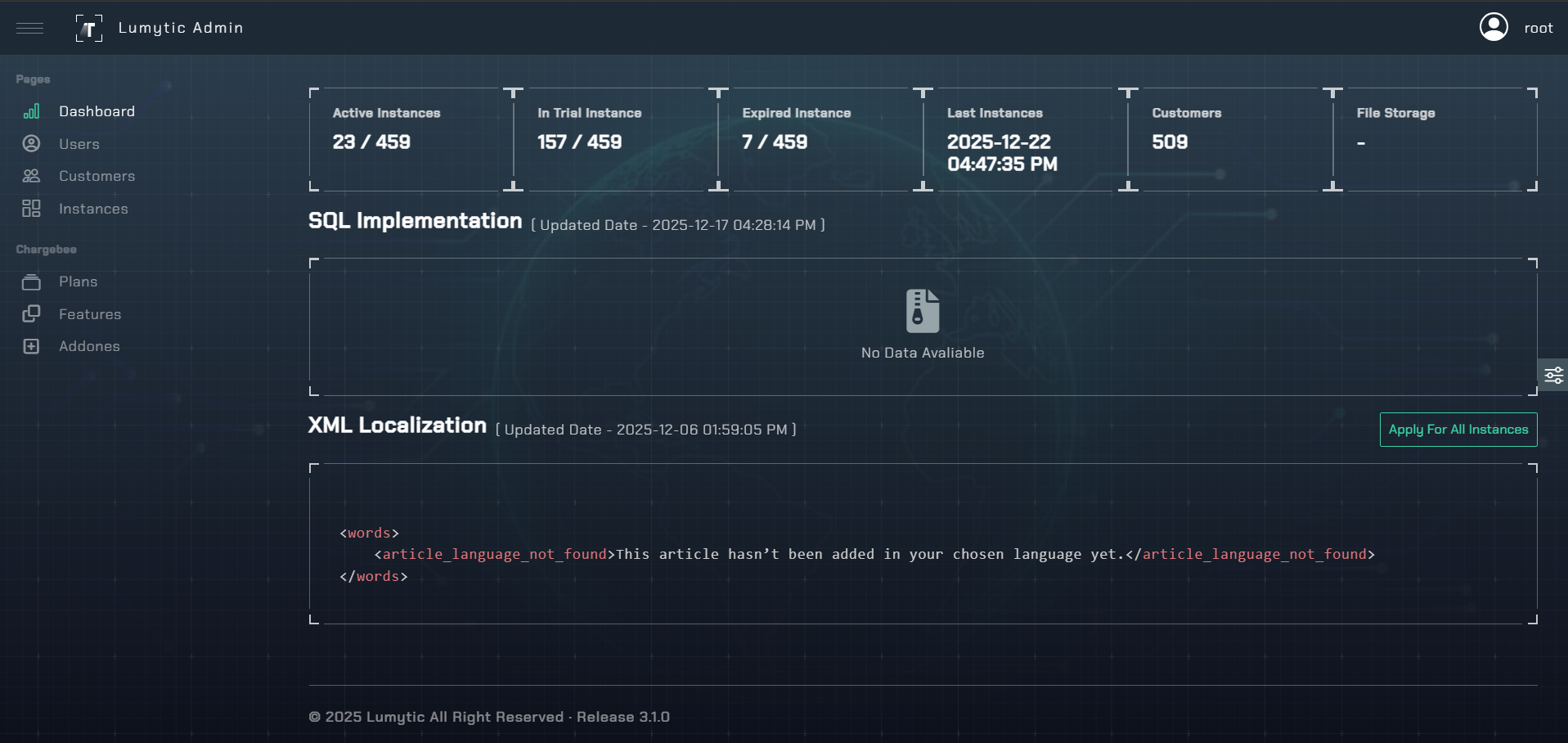This screenshot has height=743, width=1568.
Task: Select the Instances grid icon in sidebar
Action: tap(31, 209)
